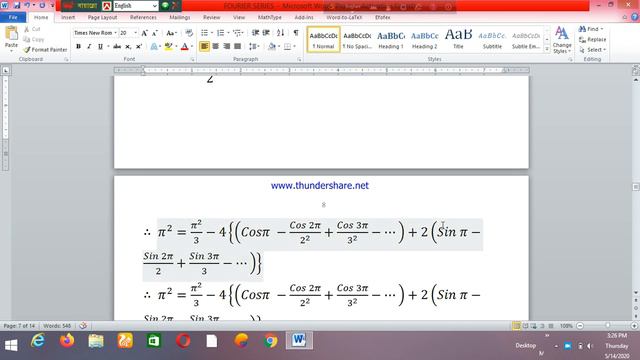Click the Replace command
The height and width of the screenshot is (360, 640).
click(x=592, y=40)
